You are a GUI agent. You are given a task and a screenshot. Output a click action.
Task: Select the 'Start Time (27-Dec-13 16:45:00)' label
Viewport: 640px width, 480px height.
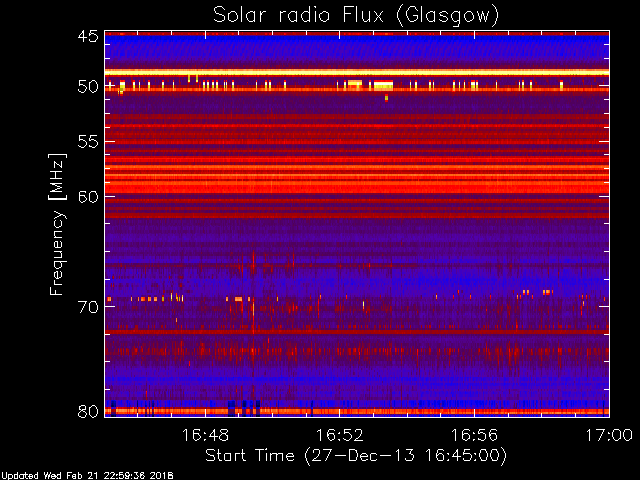click(356, 456)
